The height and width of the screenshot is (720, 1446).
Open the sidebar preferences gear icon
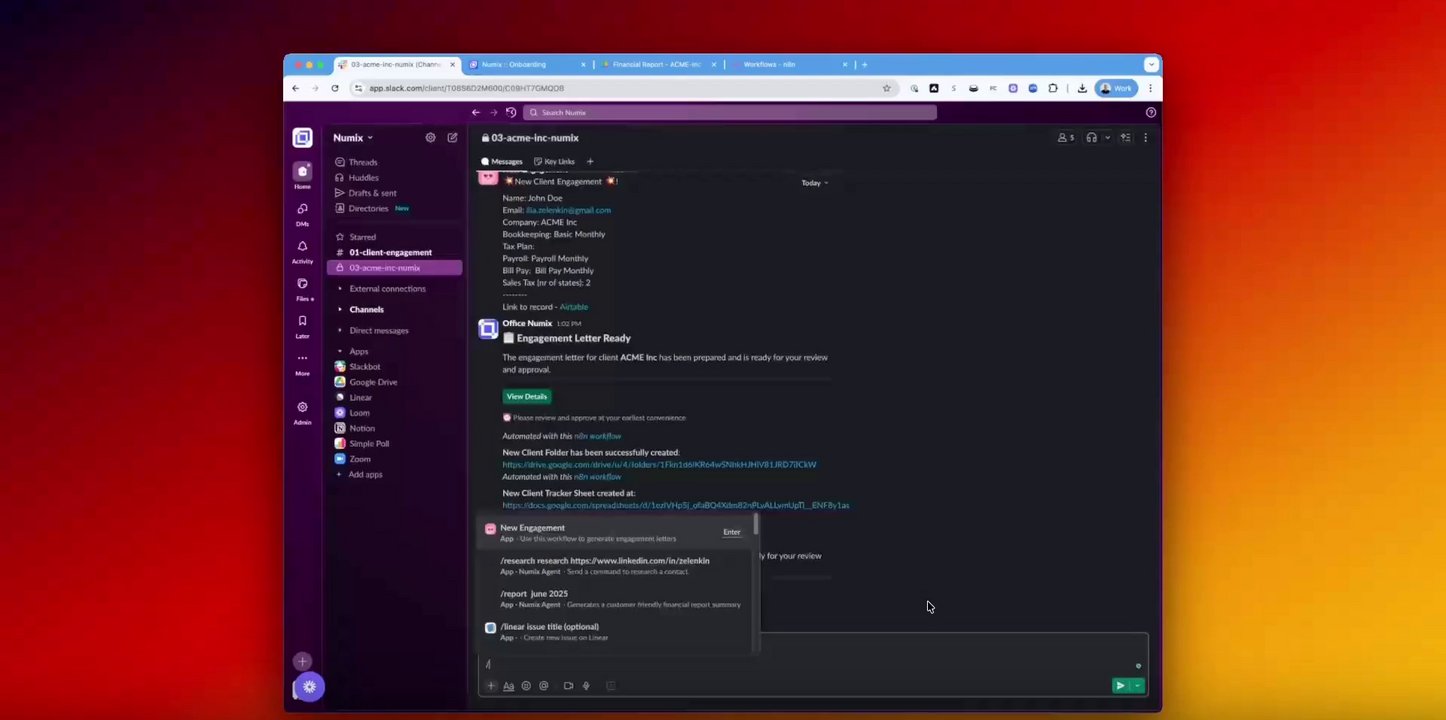[430, 138]
